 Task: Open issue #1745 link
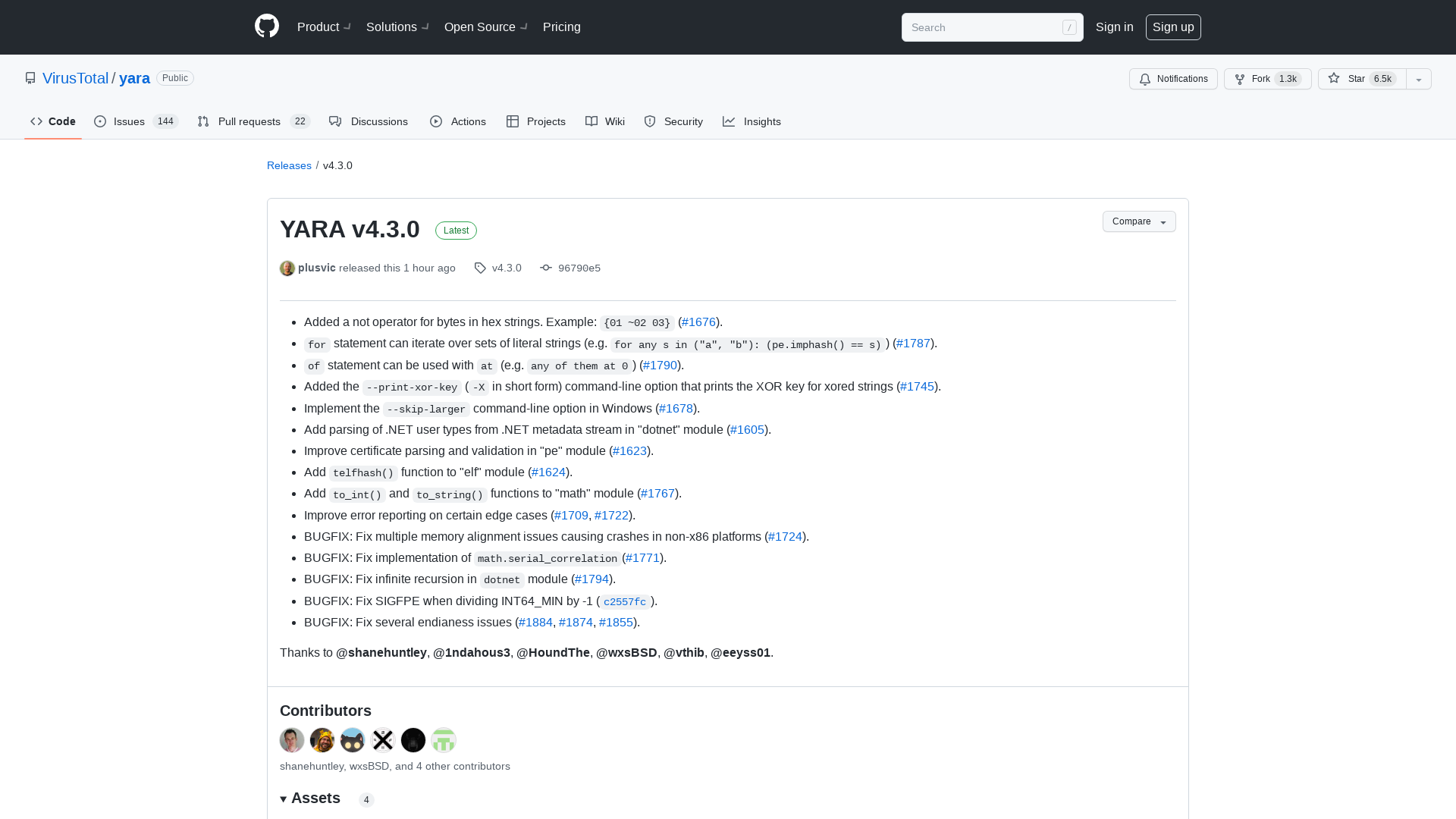917,387
